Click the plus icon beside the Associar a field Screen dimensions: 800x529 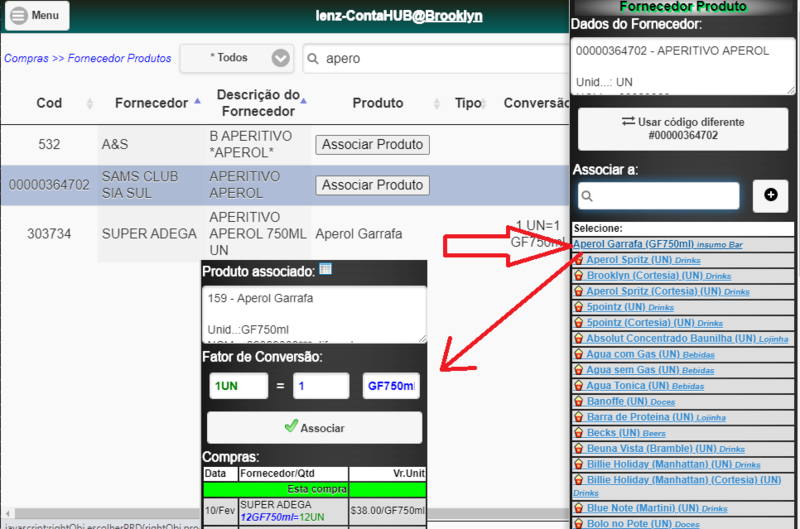click(770, 195)
